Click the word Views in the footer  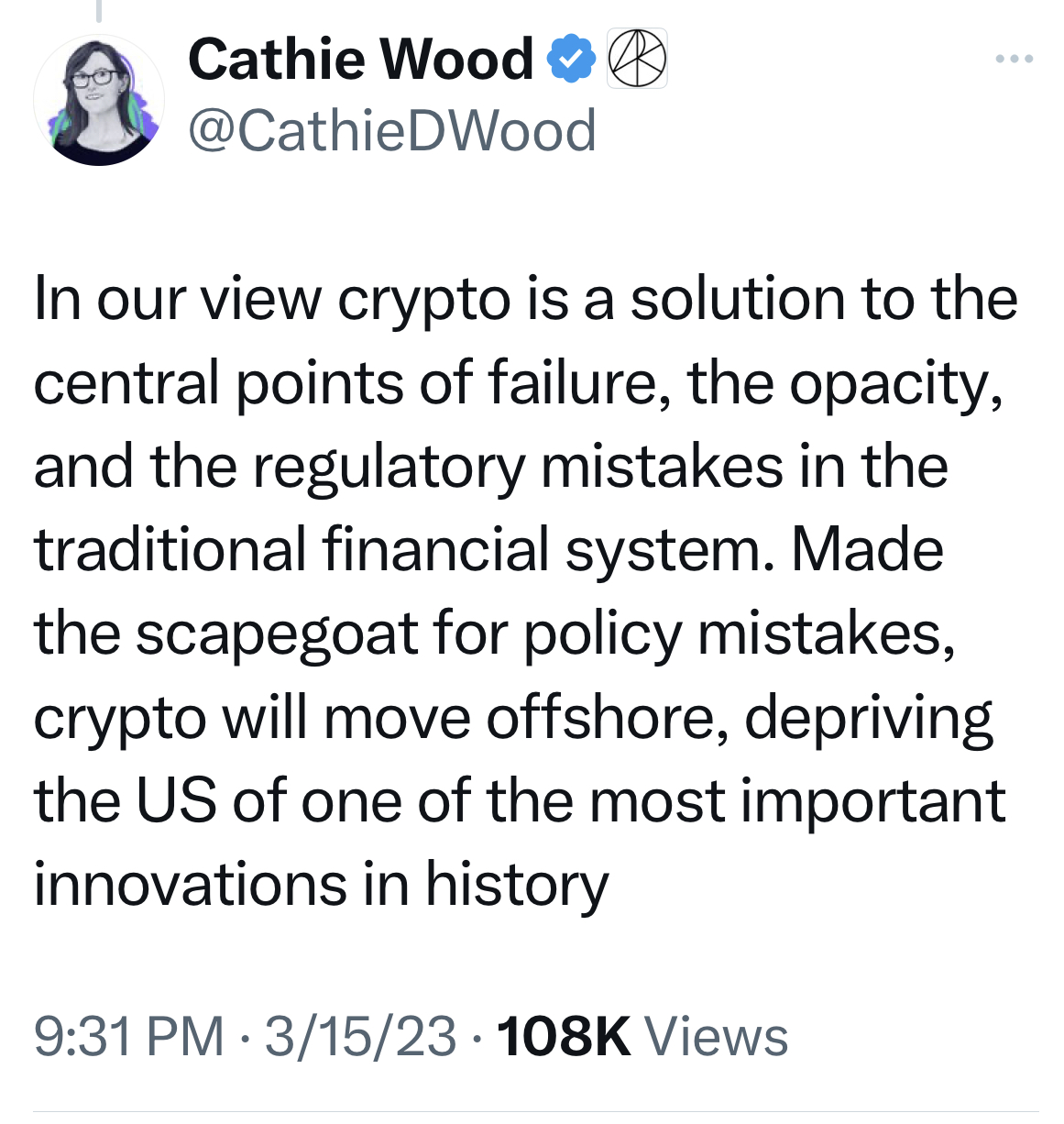(x=717, y=1036)
